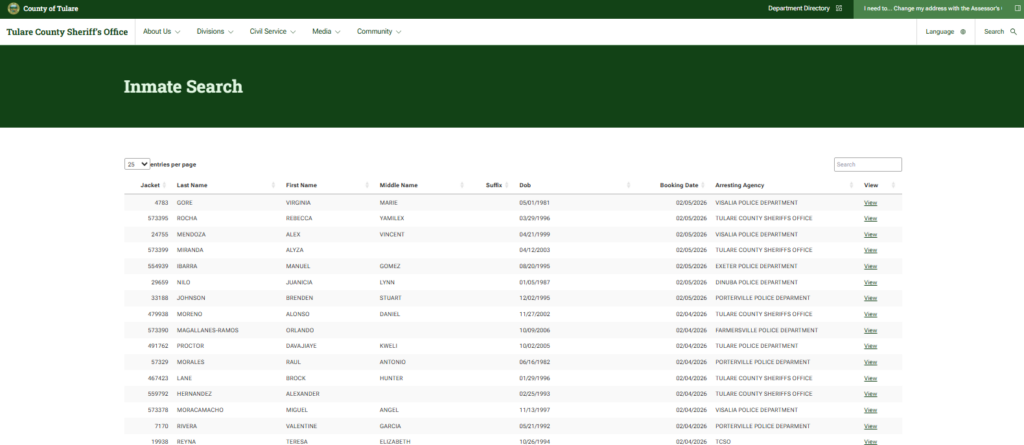The image size is (1024, 445).
Task: Sort table by Dob column arrows
Action: [x=629, y=185]
